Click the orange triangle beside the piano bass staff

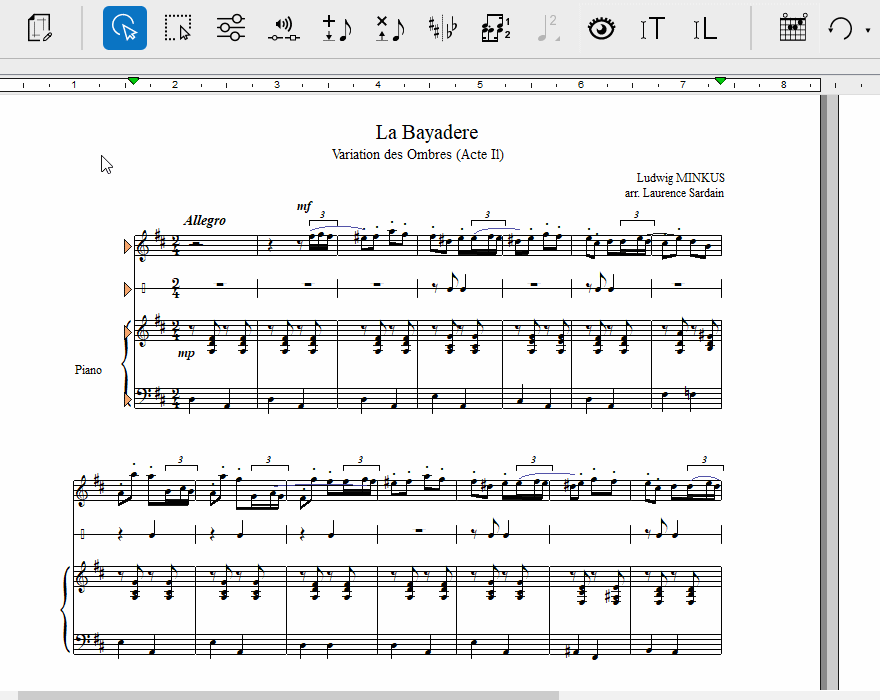point(127,400)
